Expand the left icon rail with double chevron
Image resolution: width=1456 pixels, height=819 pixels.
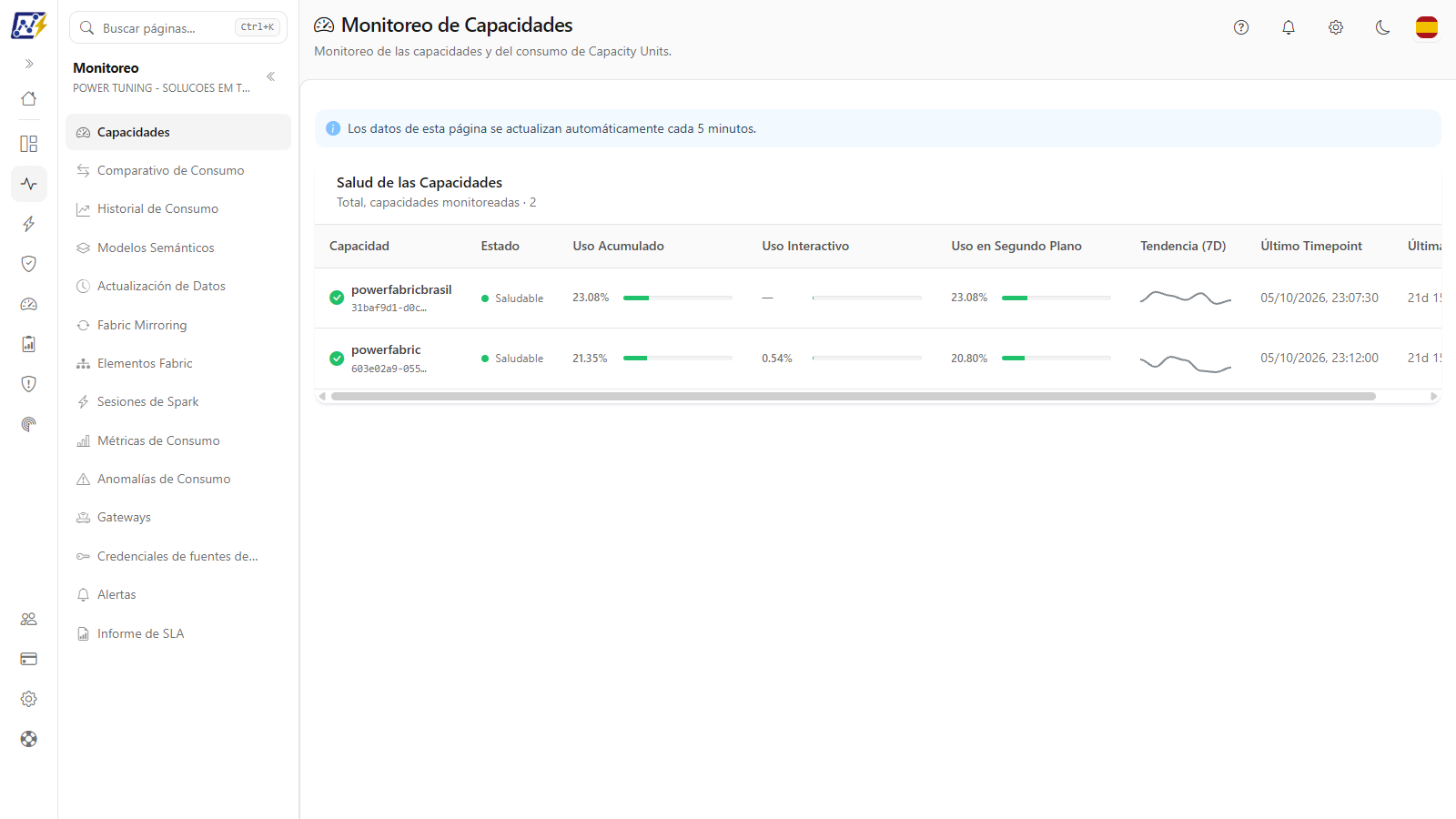click(x=29, y=64)
